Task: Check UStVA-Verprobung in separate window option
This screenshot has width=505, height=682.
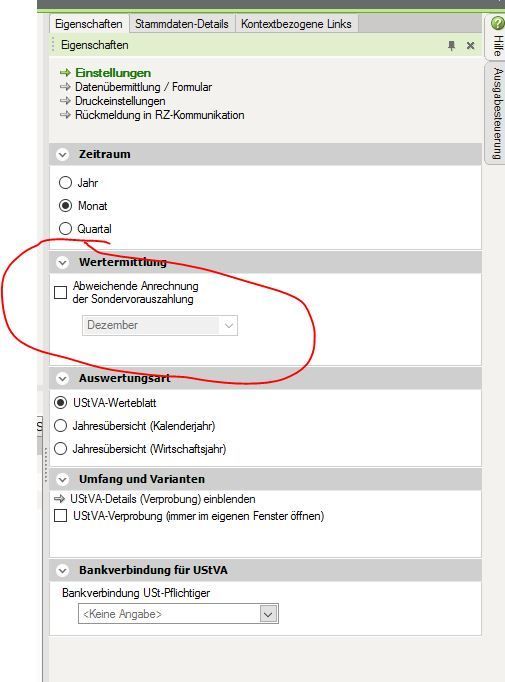Action: point(60,516)
